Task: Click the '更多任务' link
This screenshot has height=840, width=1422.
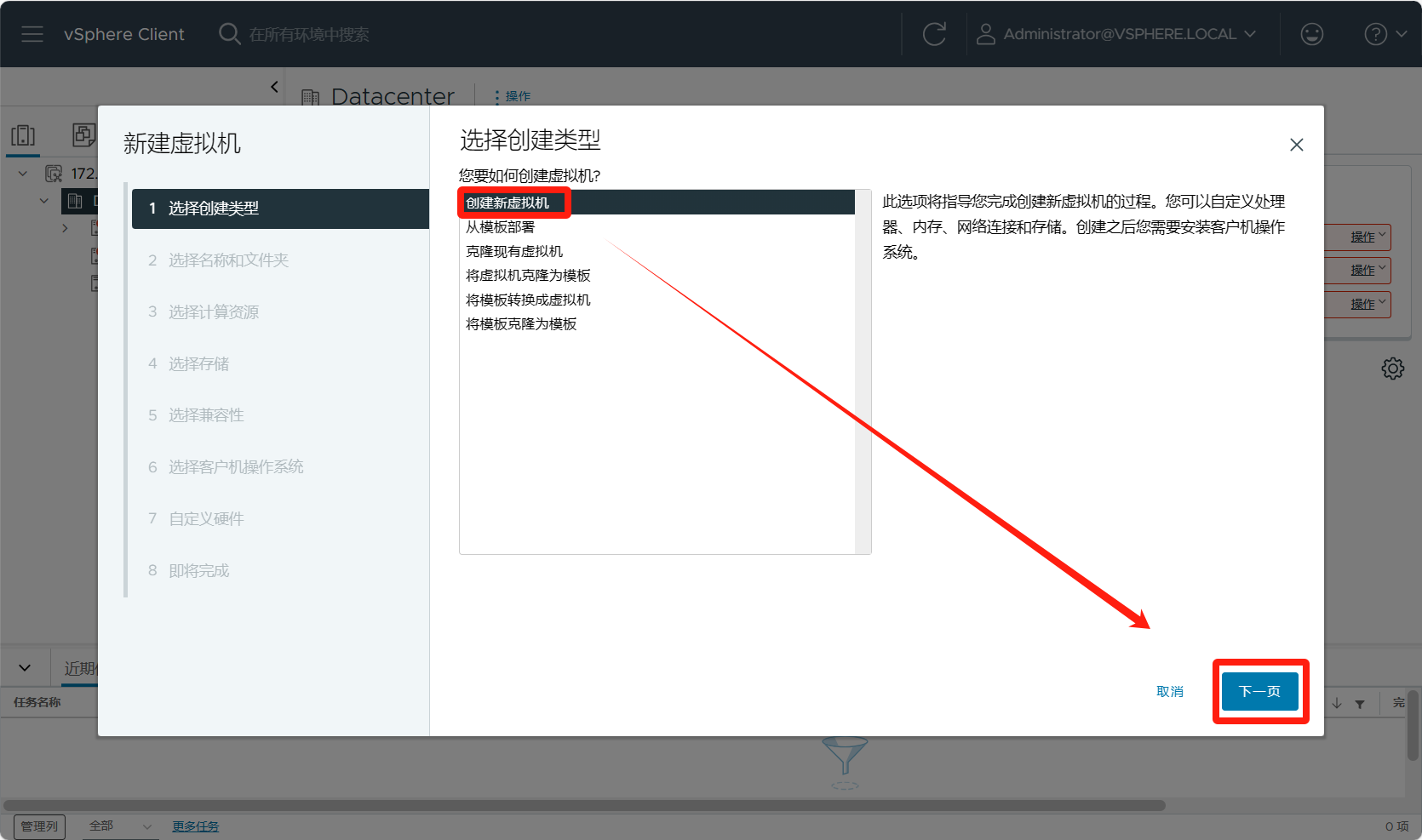Action: [x=195, y=826]
